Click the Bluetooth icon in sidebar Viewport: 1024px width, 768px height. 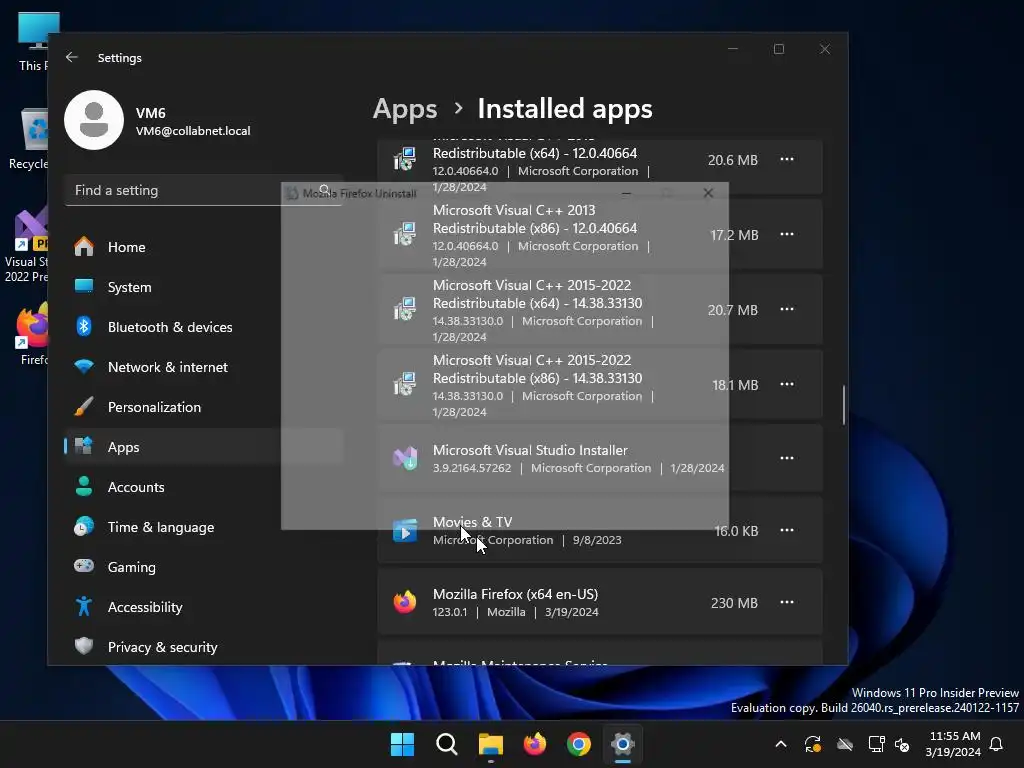pos(84,326)
